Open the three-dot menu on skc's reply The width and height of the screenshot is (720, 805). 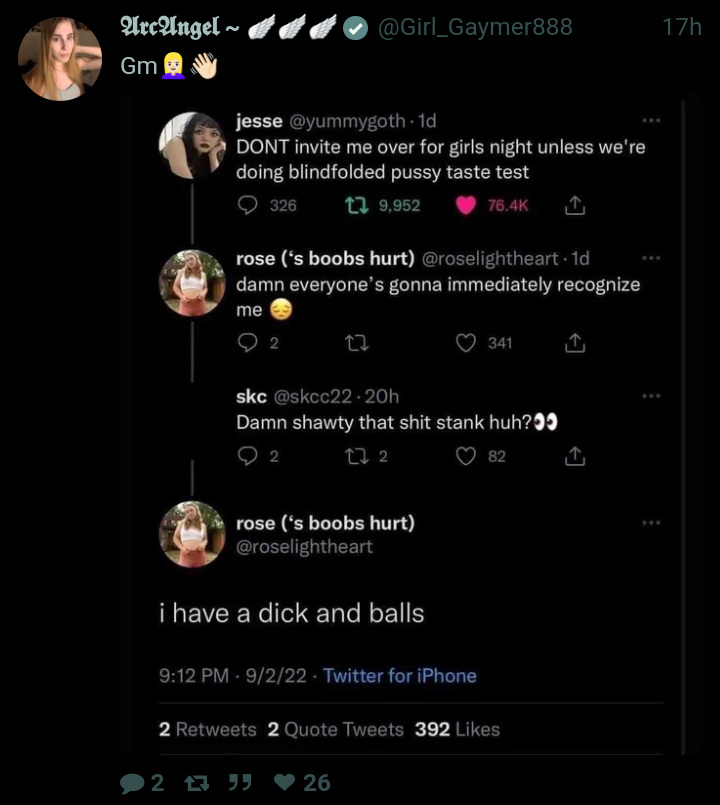[x=651, y=396]
